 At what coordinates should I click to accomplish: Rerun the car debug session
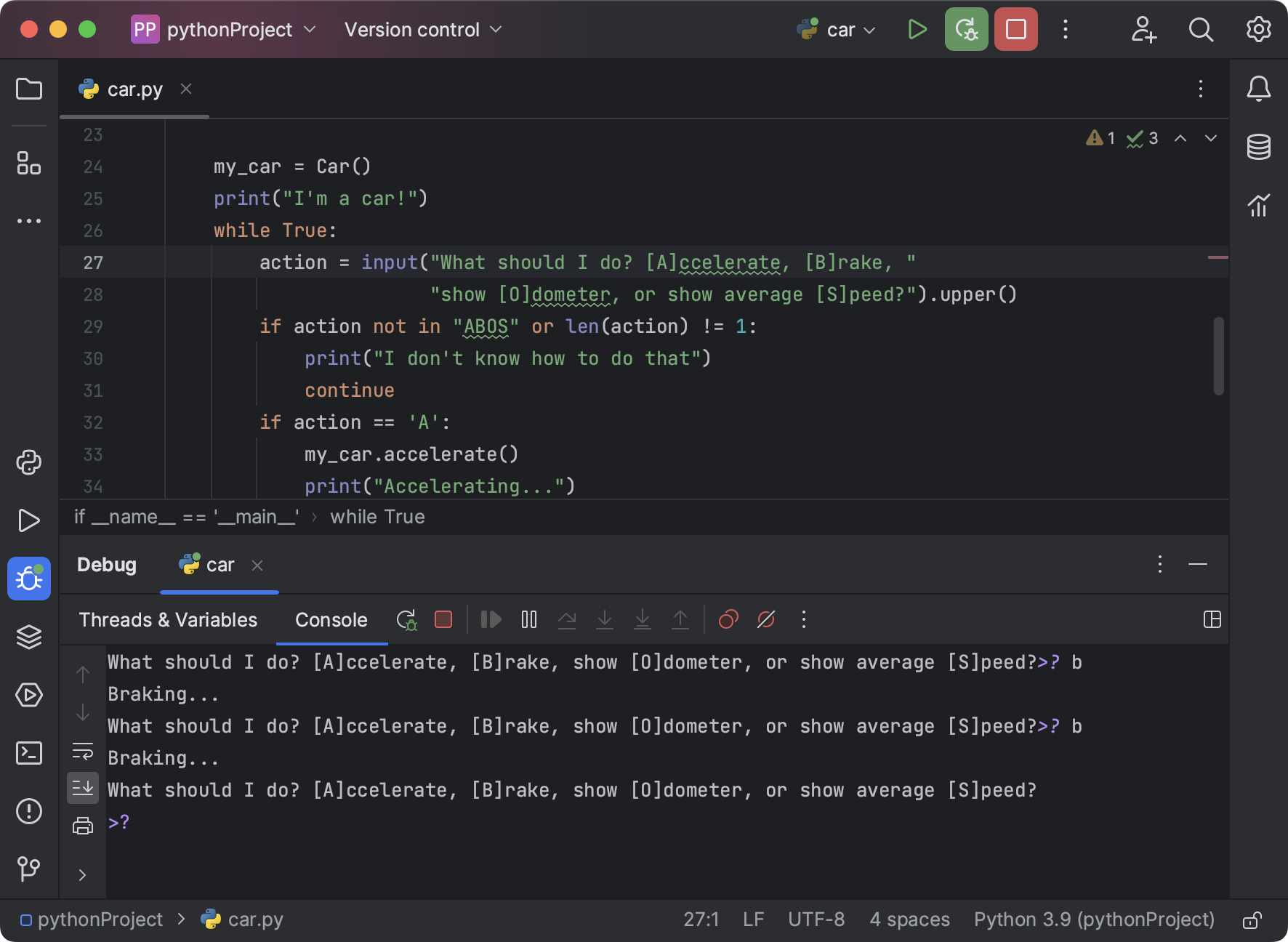coord(407,619)
